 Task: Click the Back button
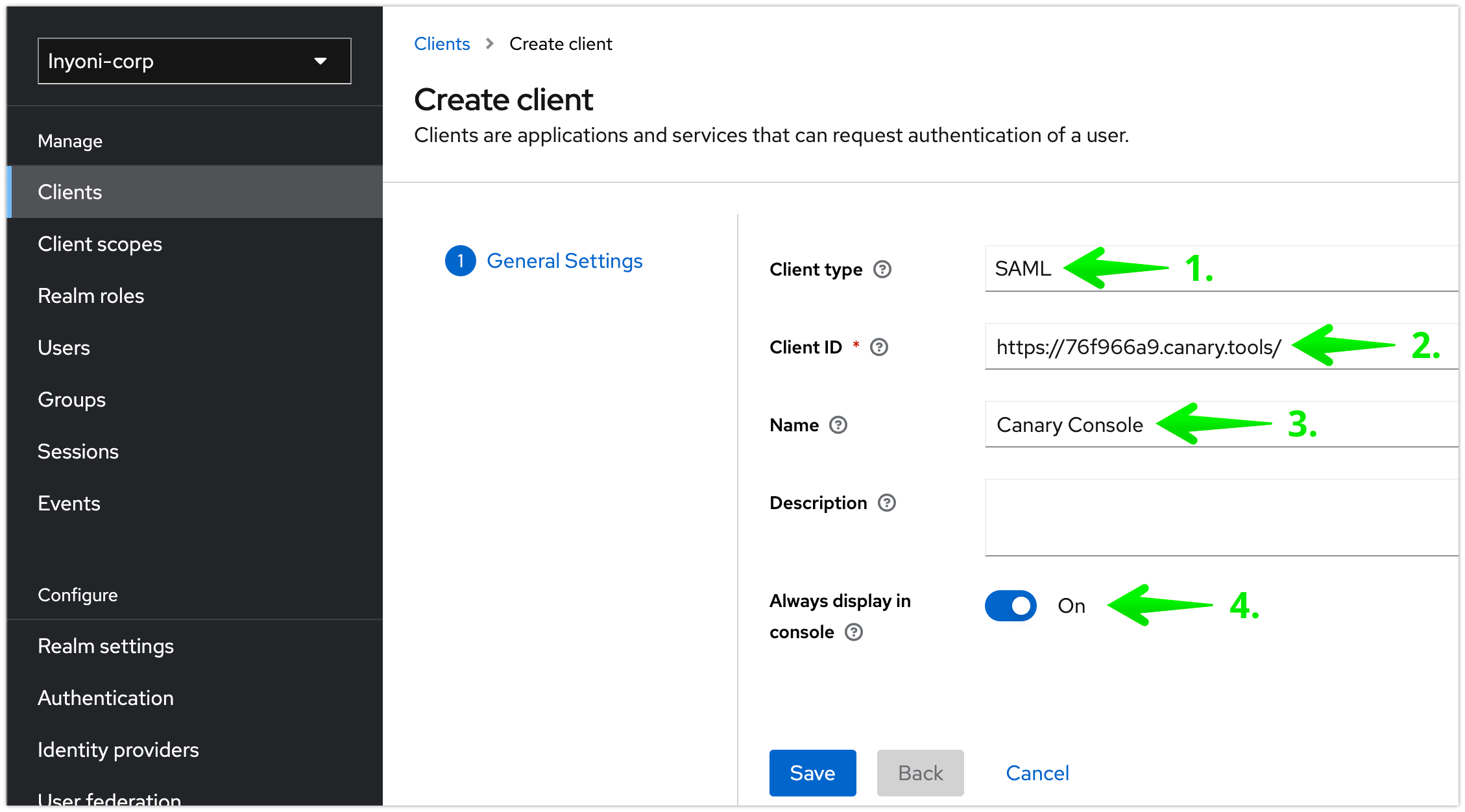click(920, 772)
